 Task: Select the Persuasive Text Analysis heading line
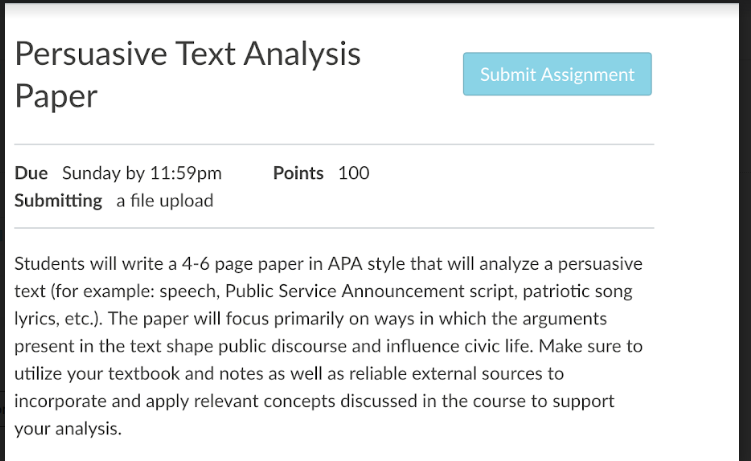188,54
